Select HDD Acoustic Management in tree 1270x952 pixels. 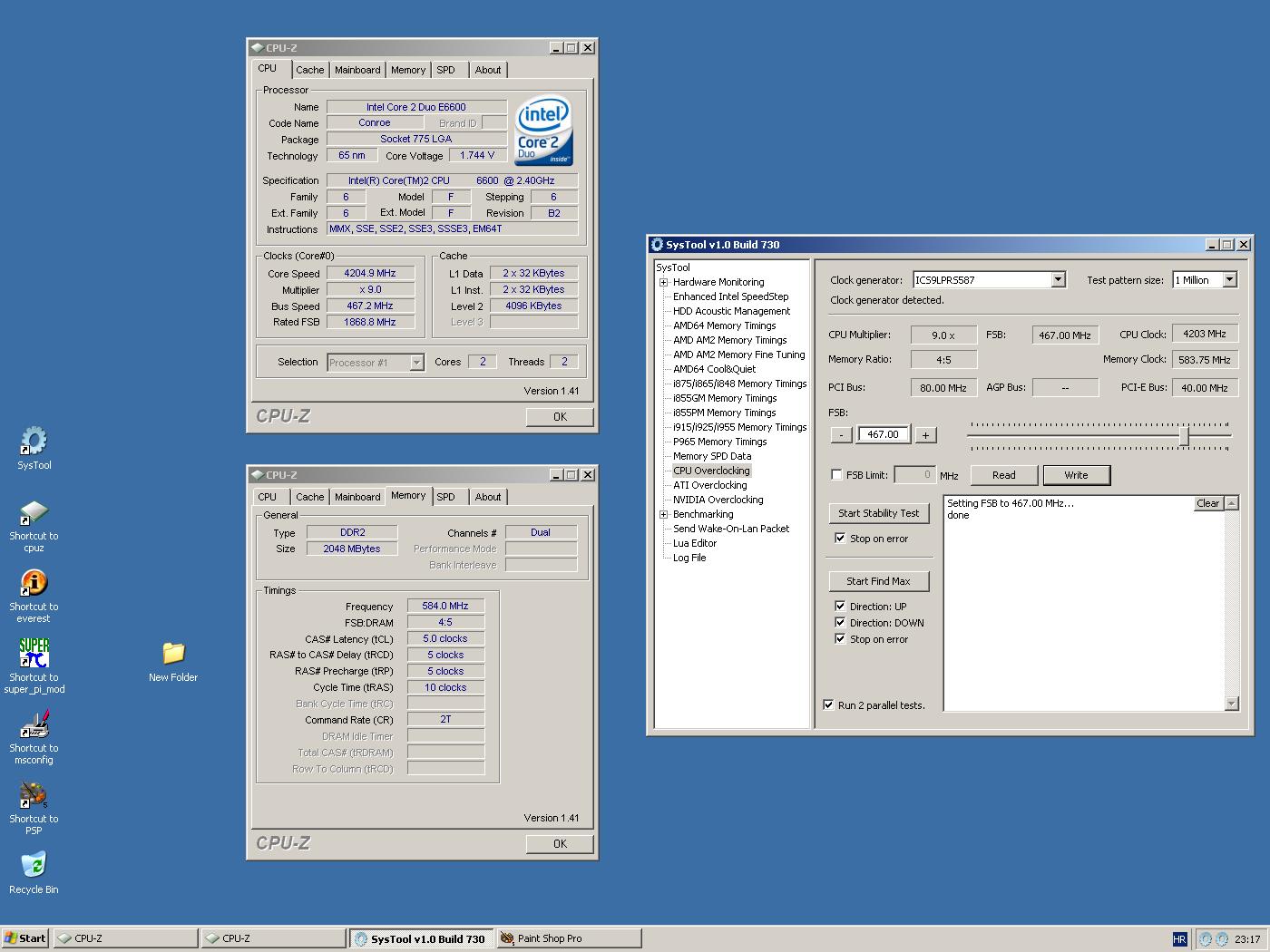coord(731,311)
